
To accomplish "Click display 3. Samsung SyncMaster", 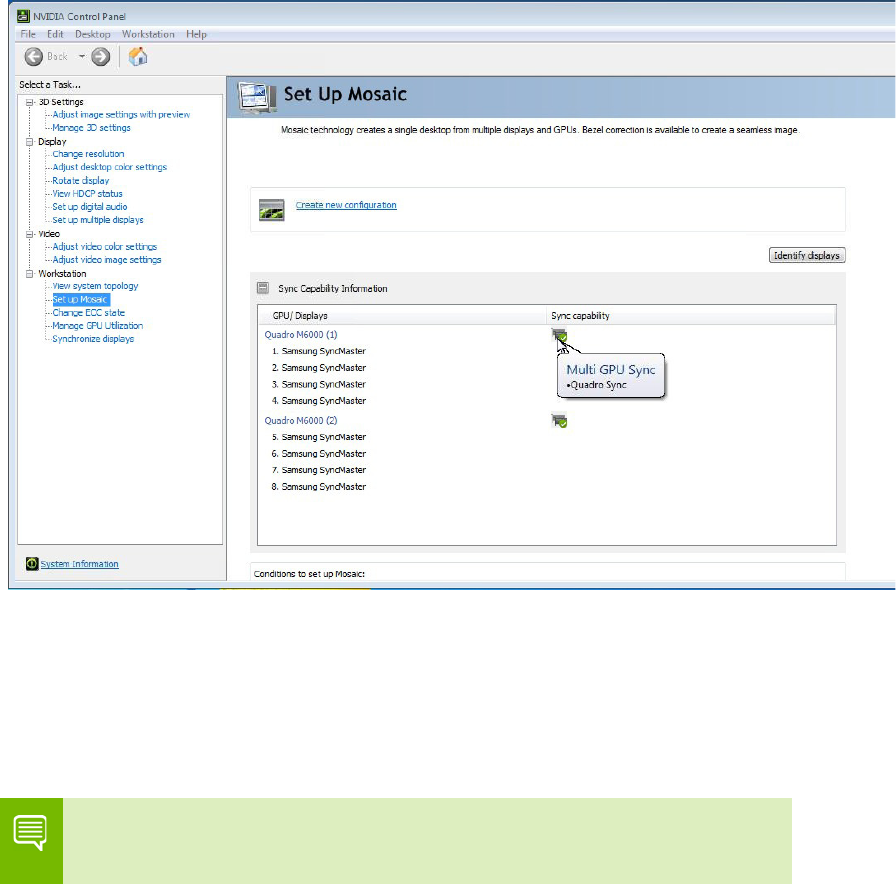I will pyautogui.click(x=319, y=385).
